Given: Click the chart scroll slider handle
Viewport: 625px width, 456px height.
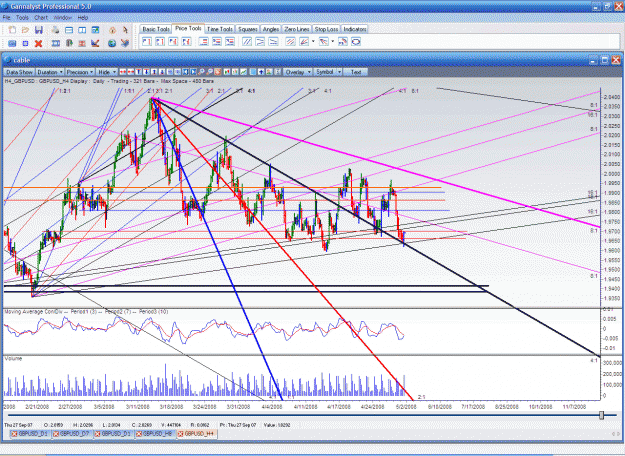Looking at the screenshot, I should [x=601, y=415].
